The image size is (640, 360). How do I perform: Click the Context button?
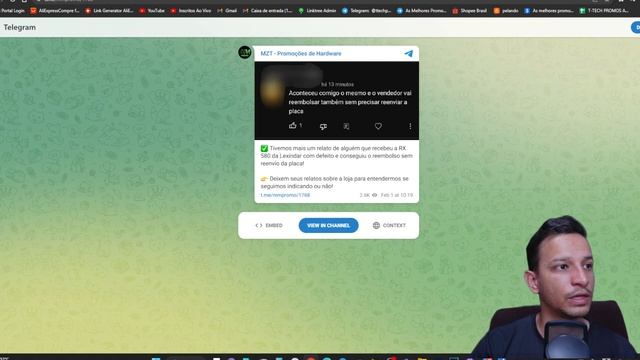coord(389,225)
